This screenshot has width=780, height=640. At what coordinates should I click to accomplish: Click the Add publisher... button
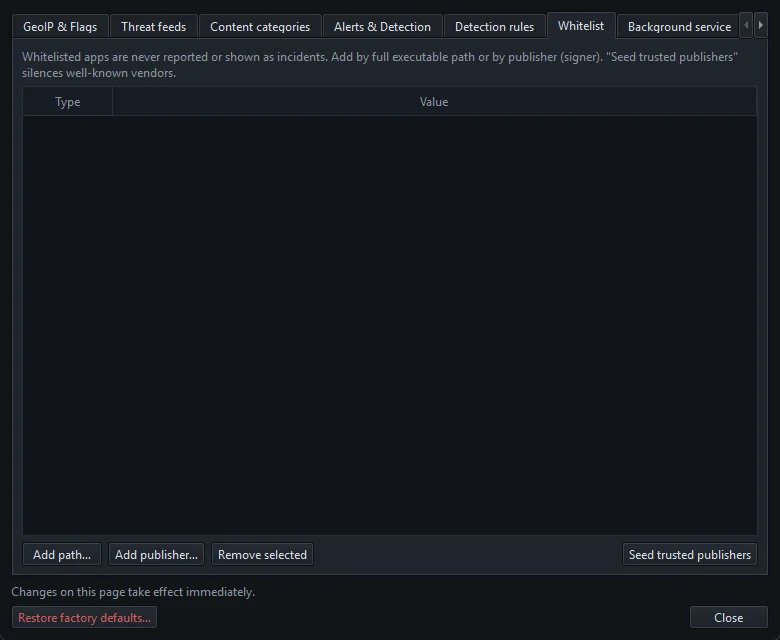156,554
